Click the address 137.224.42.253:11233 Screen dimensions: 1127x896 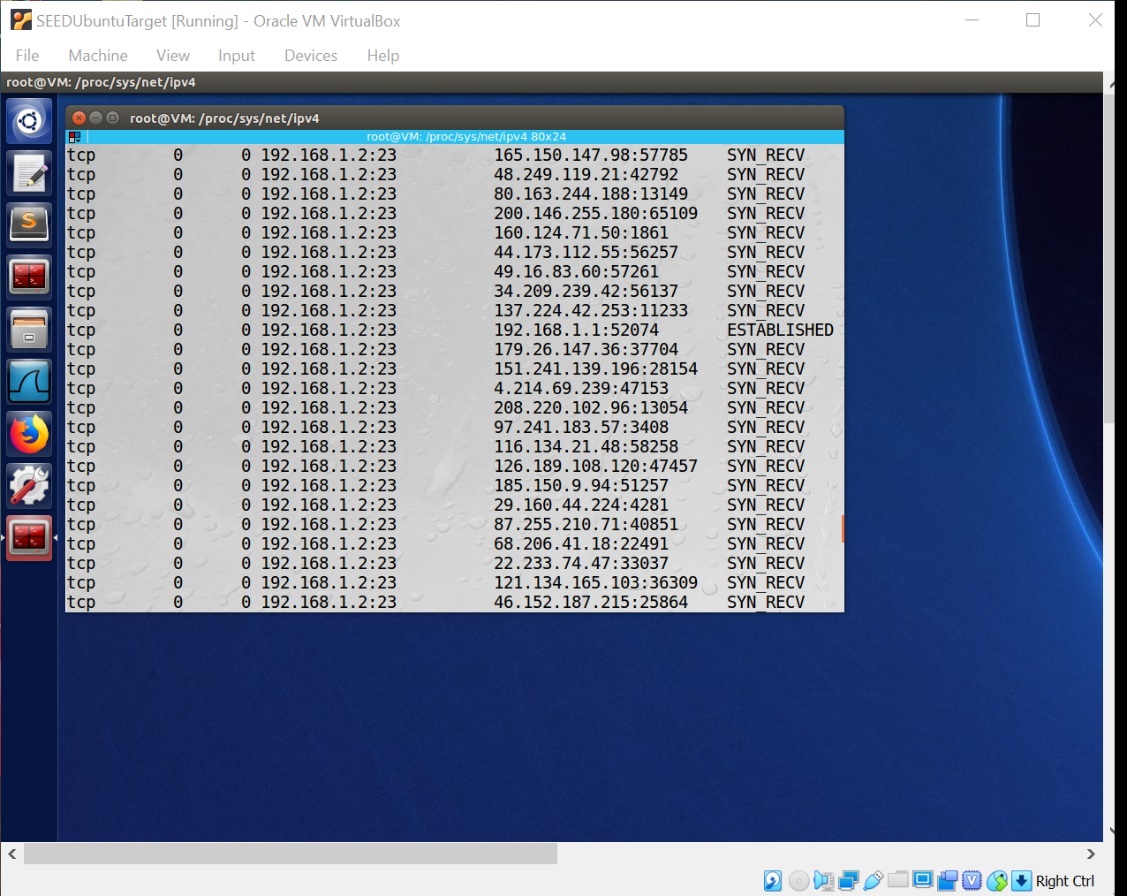590,310
